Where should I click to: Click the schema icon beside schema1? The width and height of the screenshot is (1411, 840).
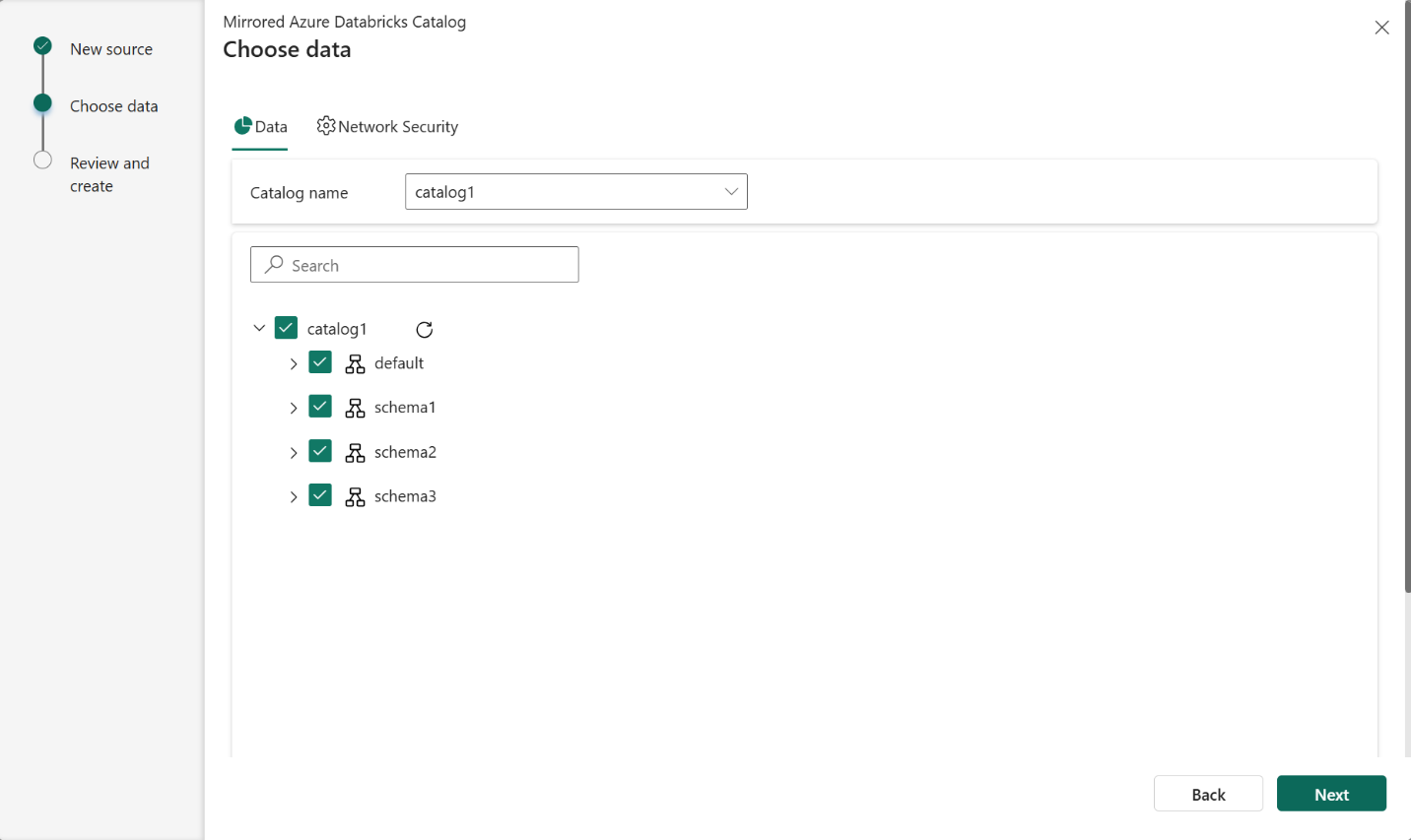[355, 408]
